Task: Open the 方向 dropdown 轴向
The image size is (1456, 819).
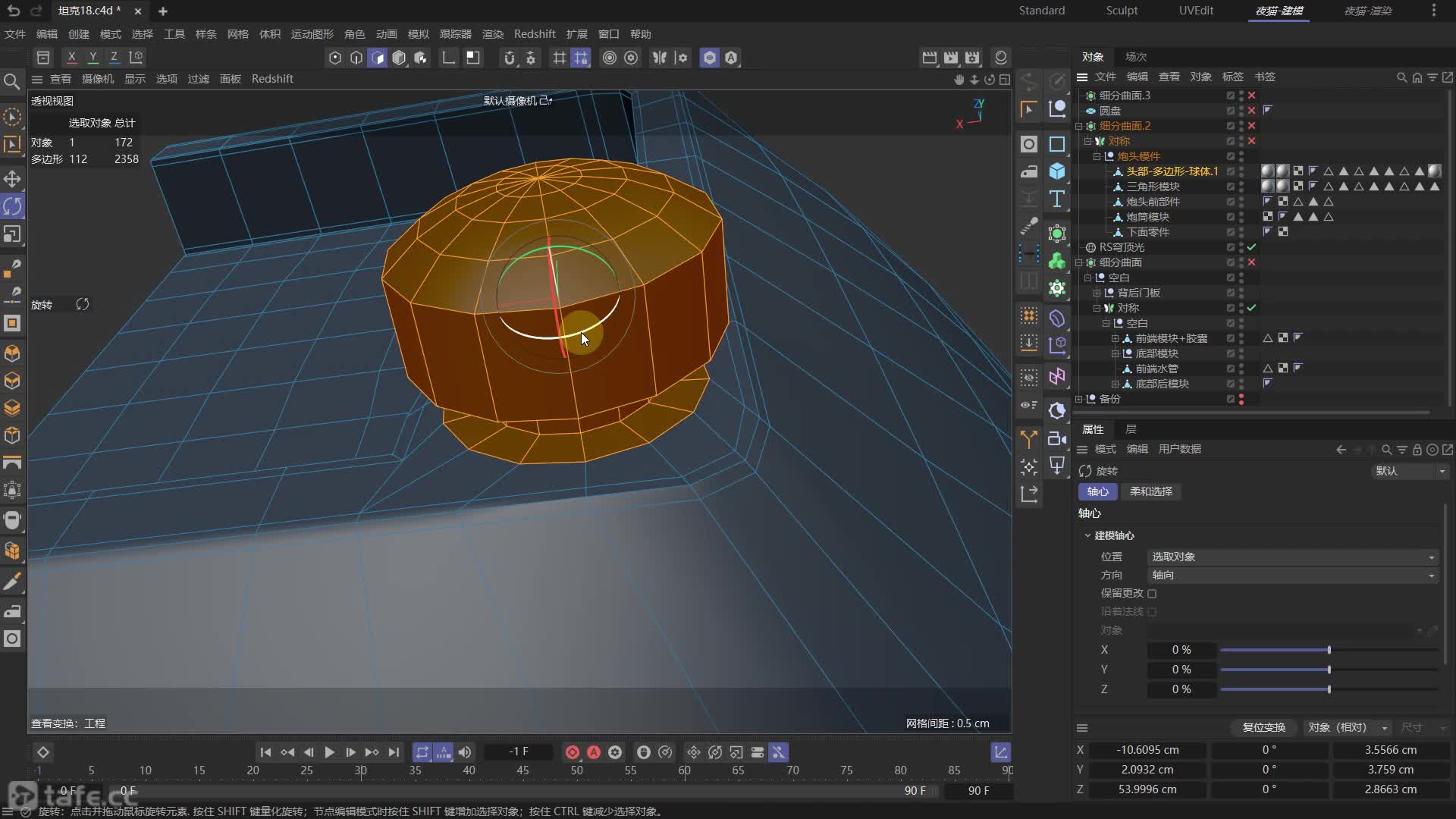Action: point(1292,575)
